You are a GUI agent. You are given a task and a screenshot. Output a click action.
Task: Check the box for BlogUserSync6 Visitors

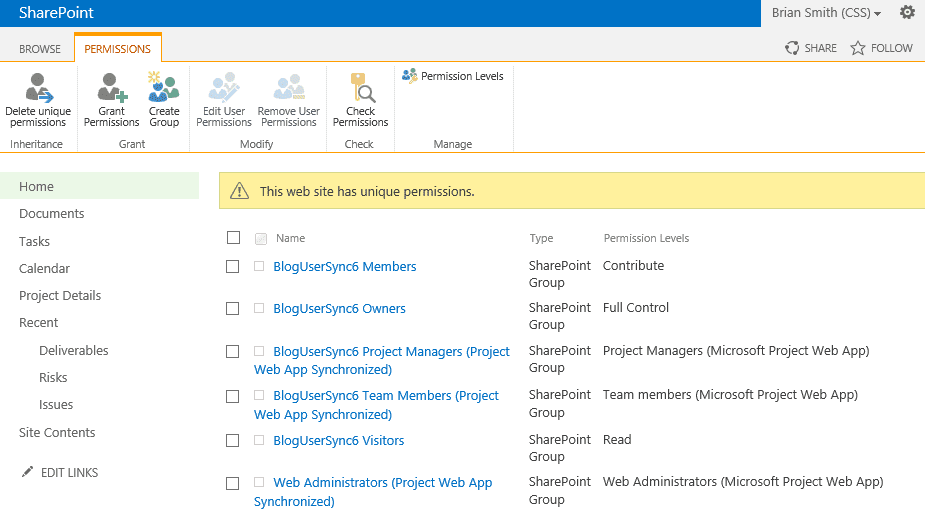(x=232, y=441)
